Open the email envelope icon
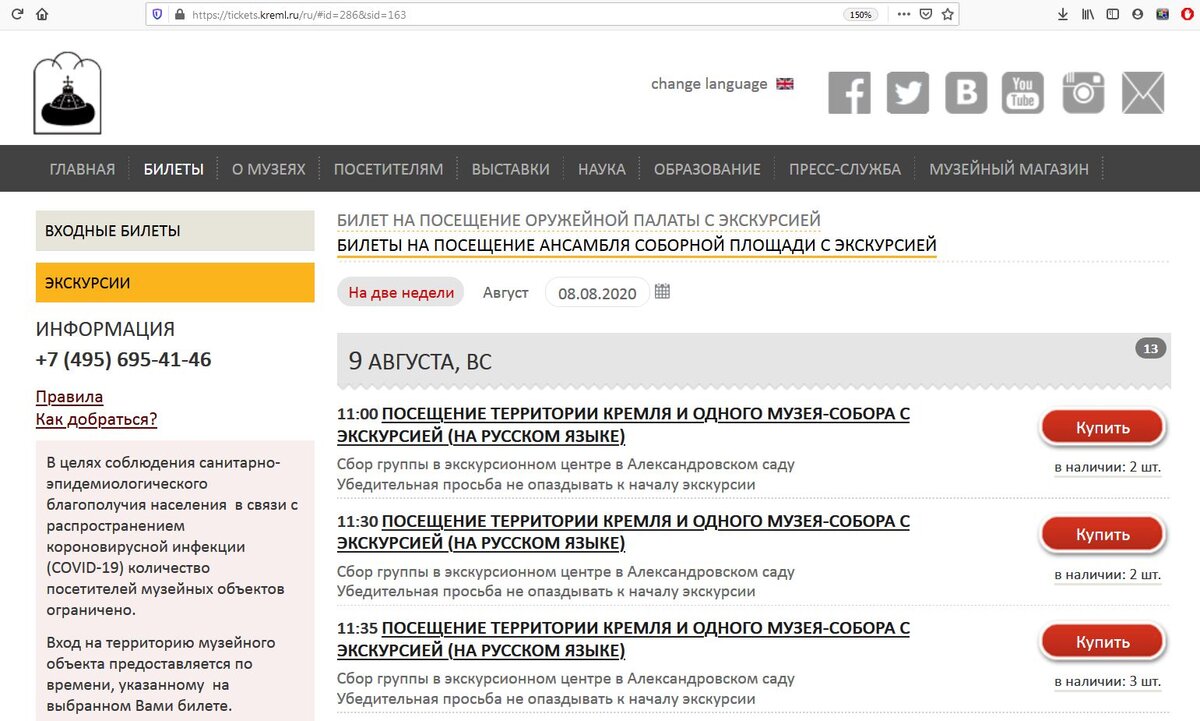Image resolution: width=1200 pixels, height=721 pixels. click(x=1143, y=93)
